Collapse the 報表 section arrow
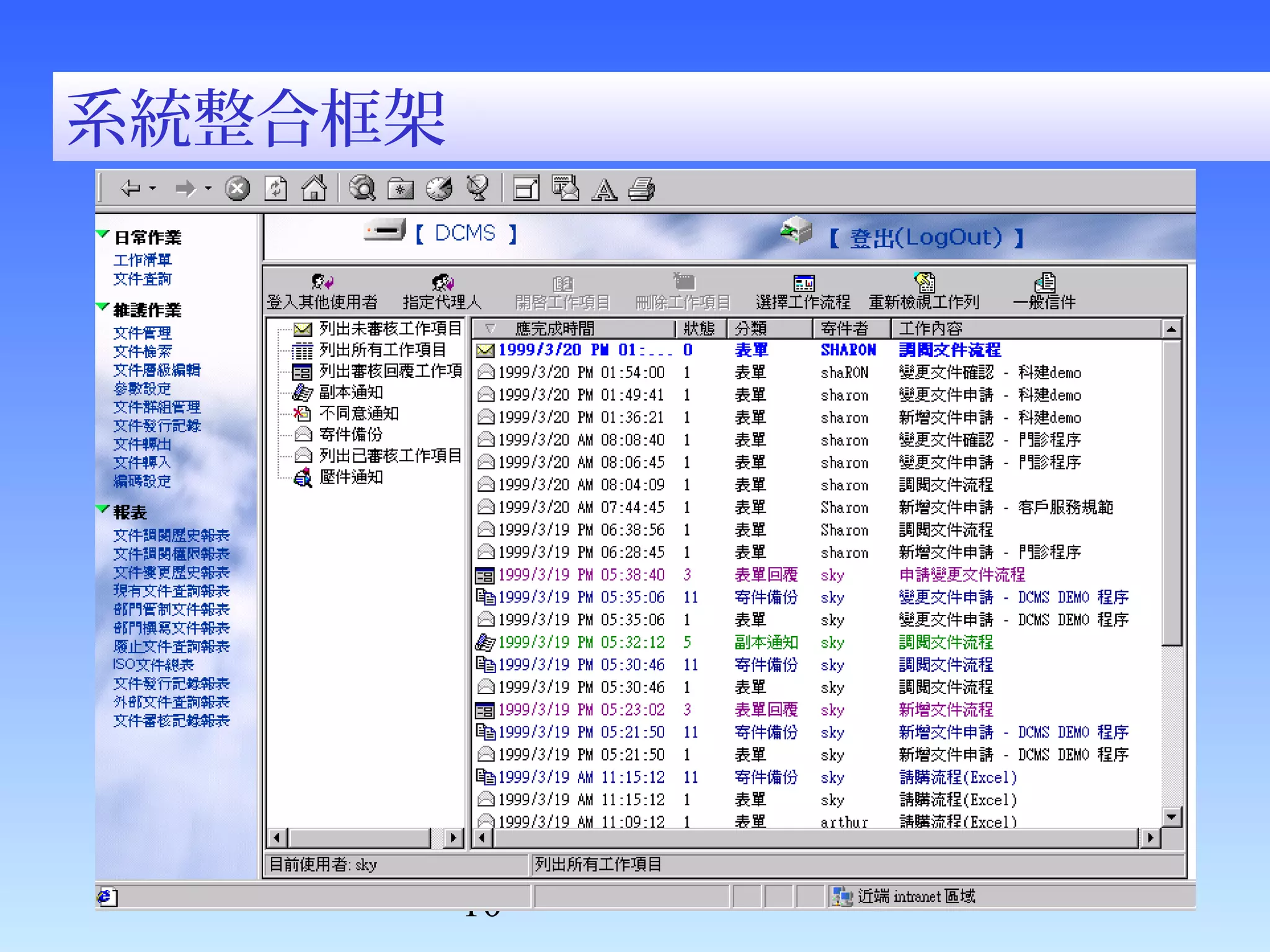1270x952 pixels. (x=103, y=509)
